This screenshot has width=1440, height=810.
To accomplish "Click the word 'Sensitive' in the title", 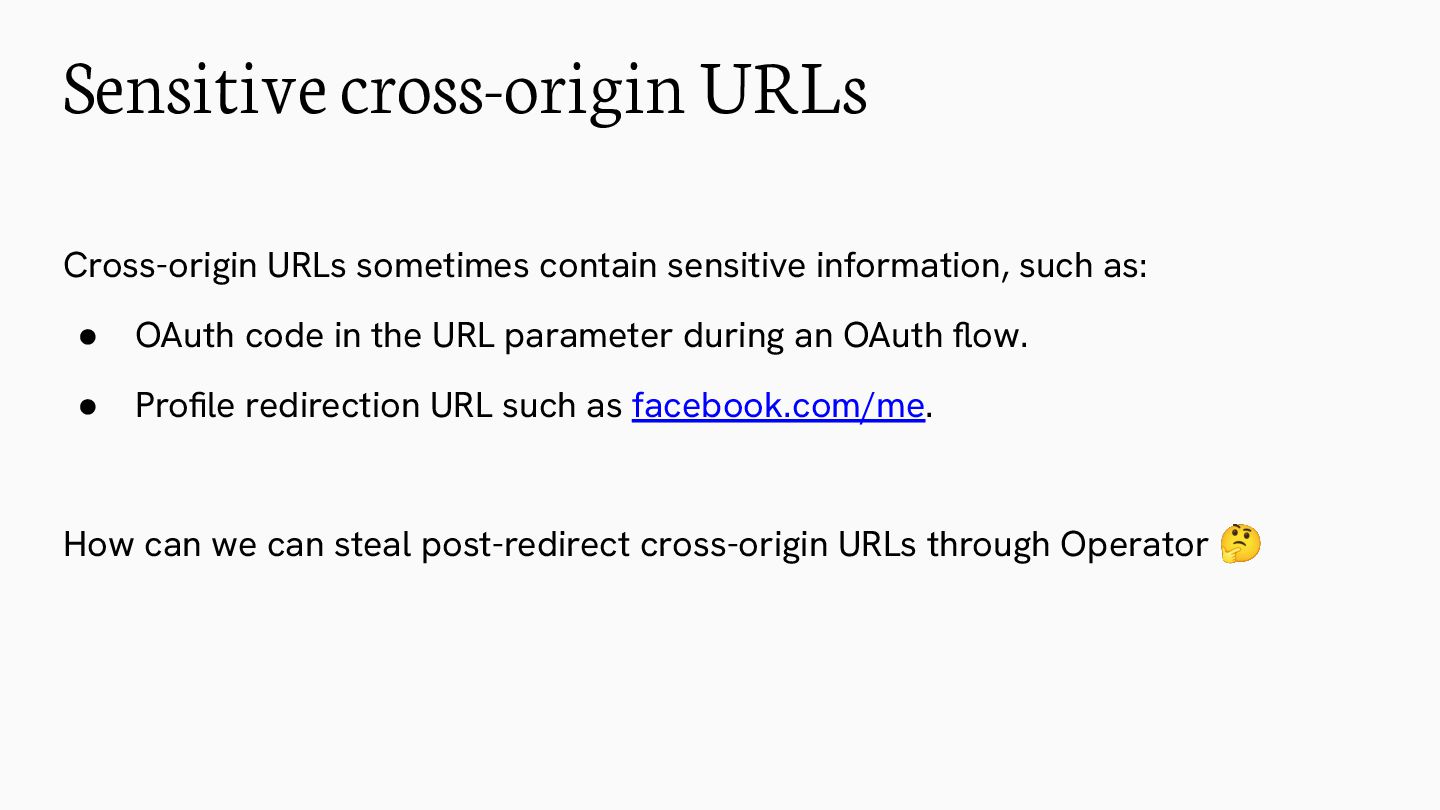I will pos(195,90).
